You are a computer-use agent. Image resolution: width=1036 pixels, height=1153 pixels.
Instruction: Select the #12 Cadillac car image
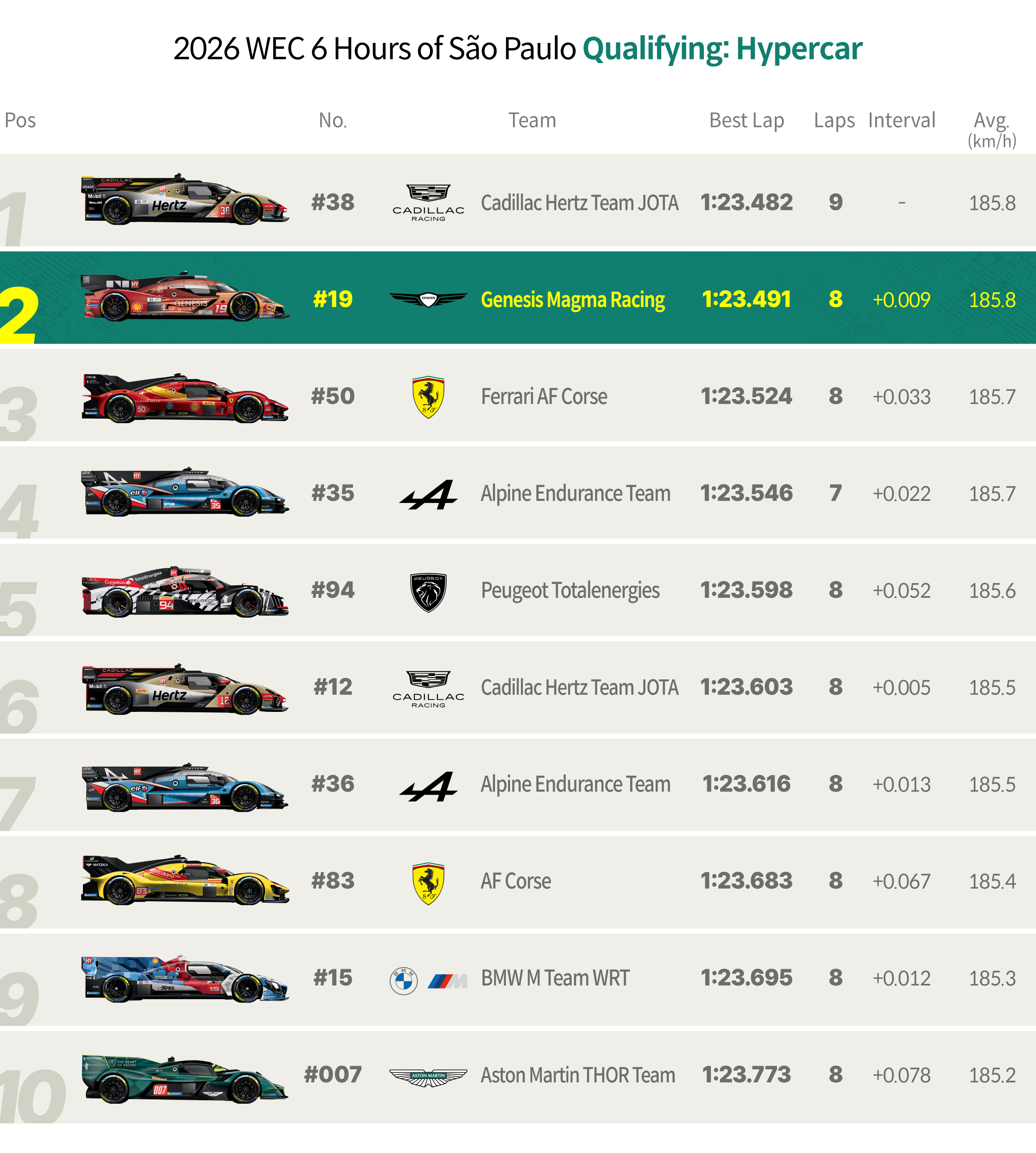(x=185, y=689)
